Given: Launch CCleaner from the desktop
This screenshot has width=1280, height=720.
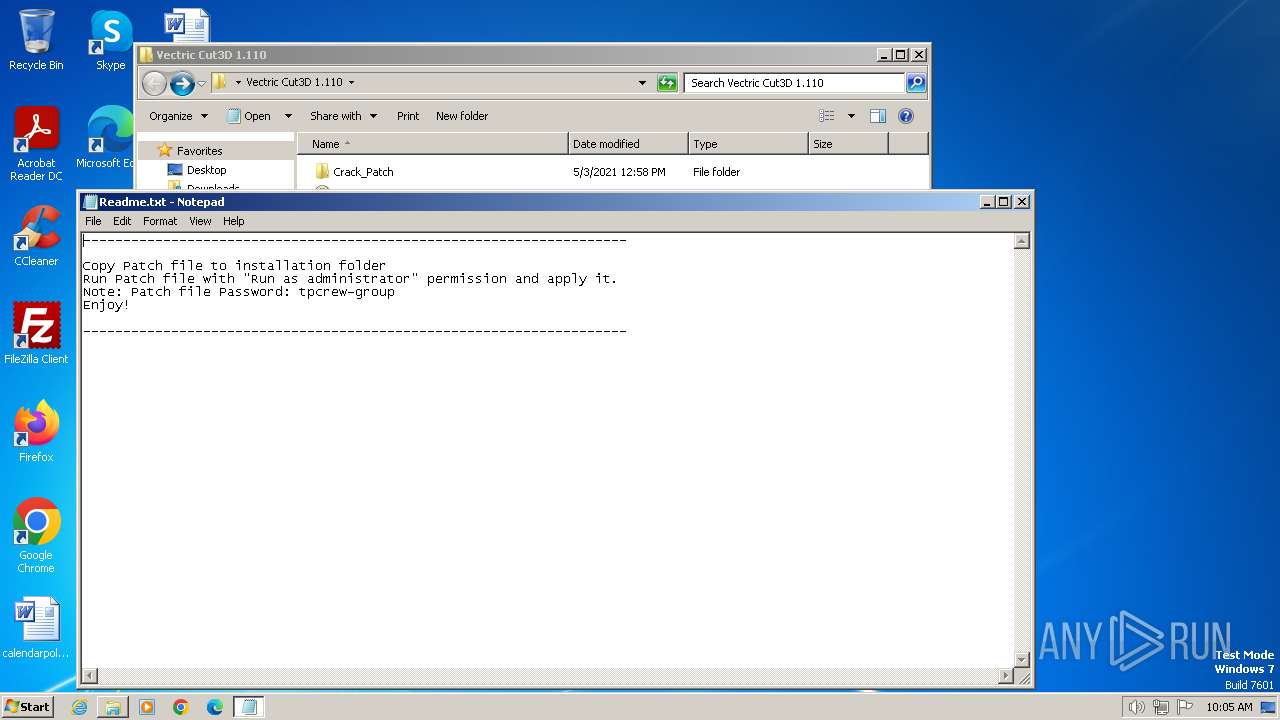Looking at the screenshot, I should pos(36,236).
